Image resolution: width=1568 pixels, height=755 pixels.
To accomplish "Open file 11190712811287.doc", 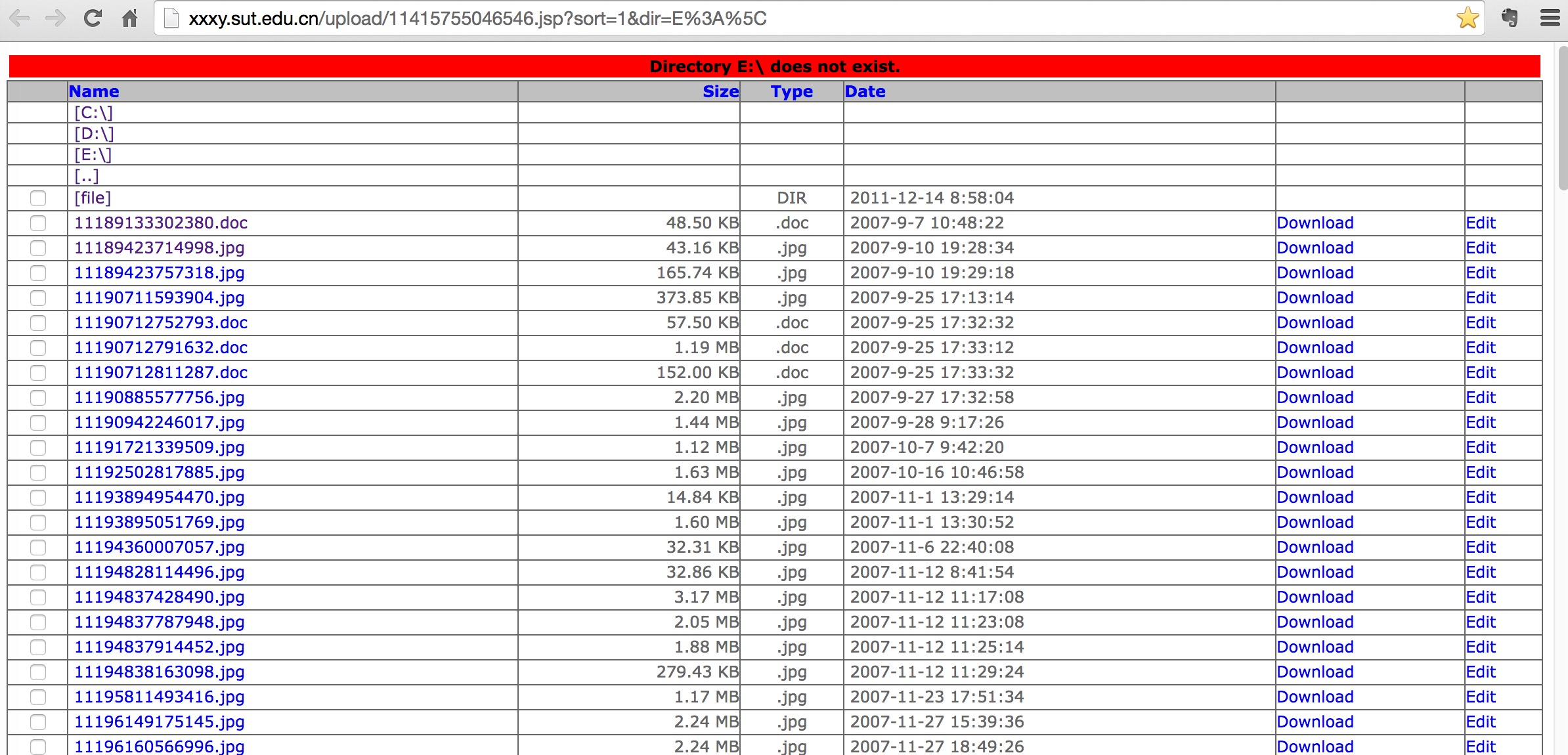I will pyautogui.click(x=161, y=372).
